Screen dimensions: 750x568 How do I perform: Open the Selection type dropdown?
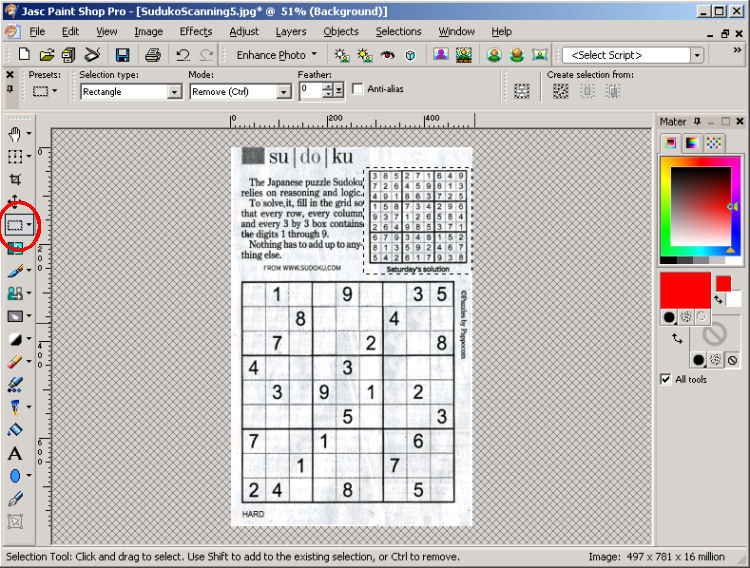pyautogui.click(x=174, y=91)
